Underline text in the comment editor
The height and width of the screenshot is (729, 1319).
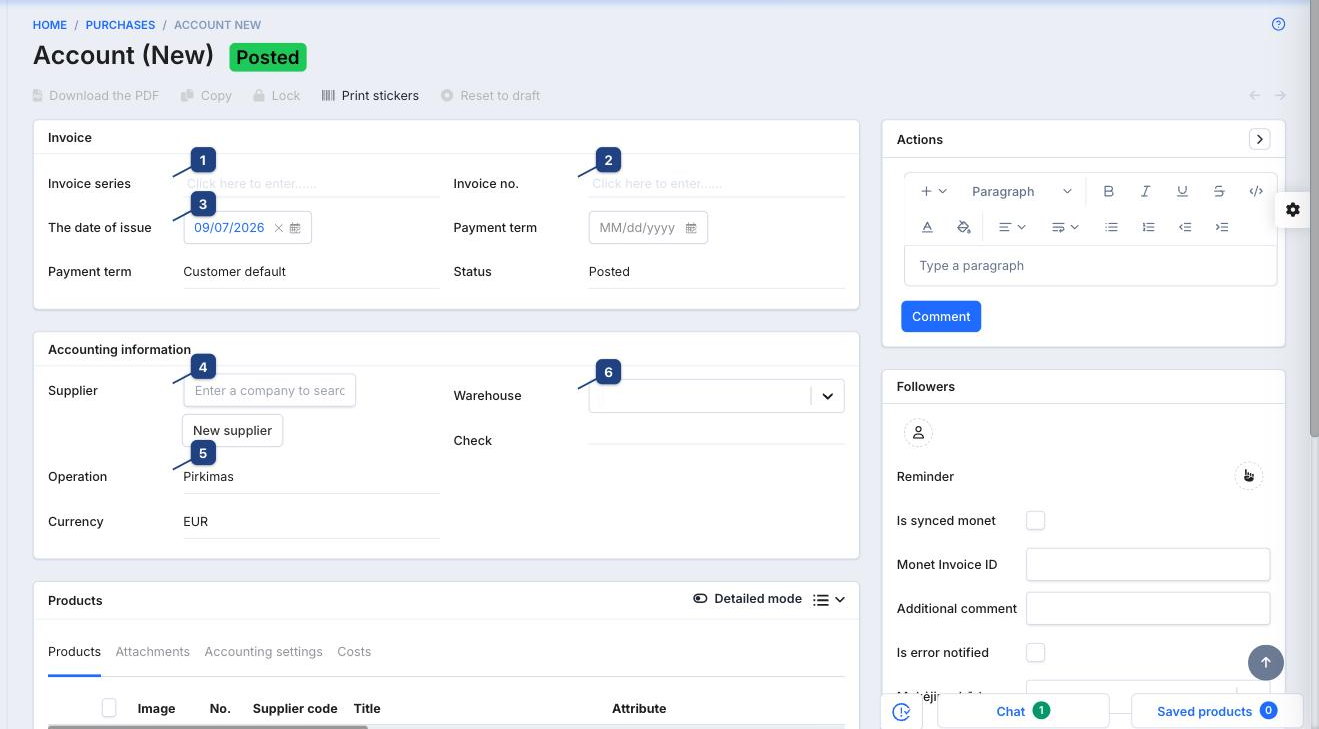(1182, 191)
